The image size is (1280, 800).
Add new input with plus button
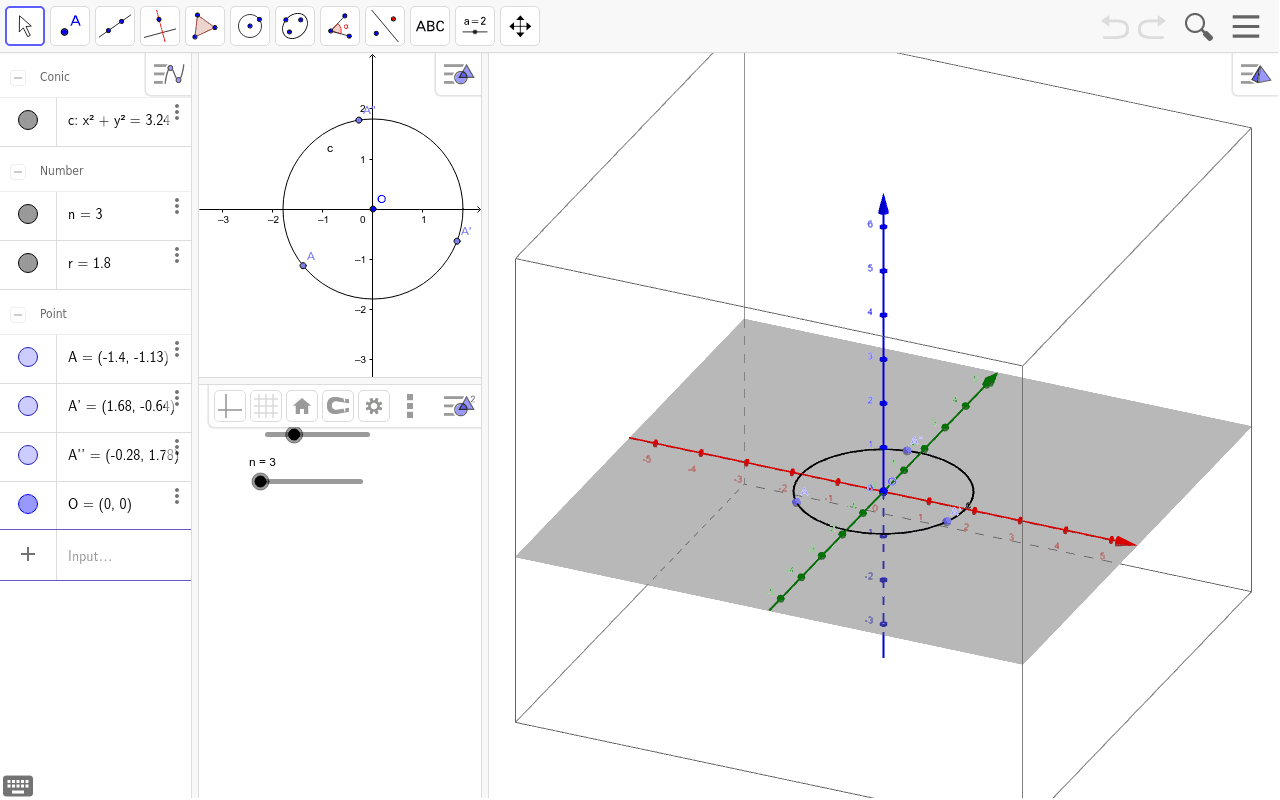[x=28, y=555]
